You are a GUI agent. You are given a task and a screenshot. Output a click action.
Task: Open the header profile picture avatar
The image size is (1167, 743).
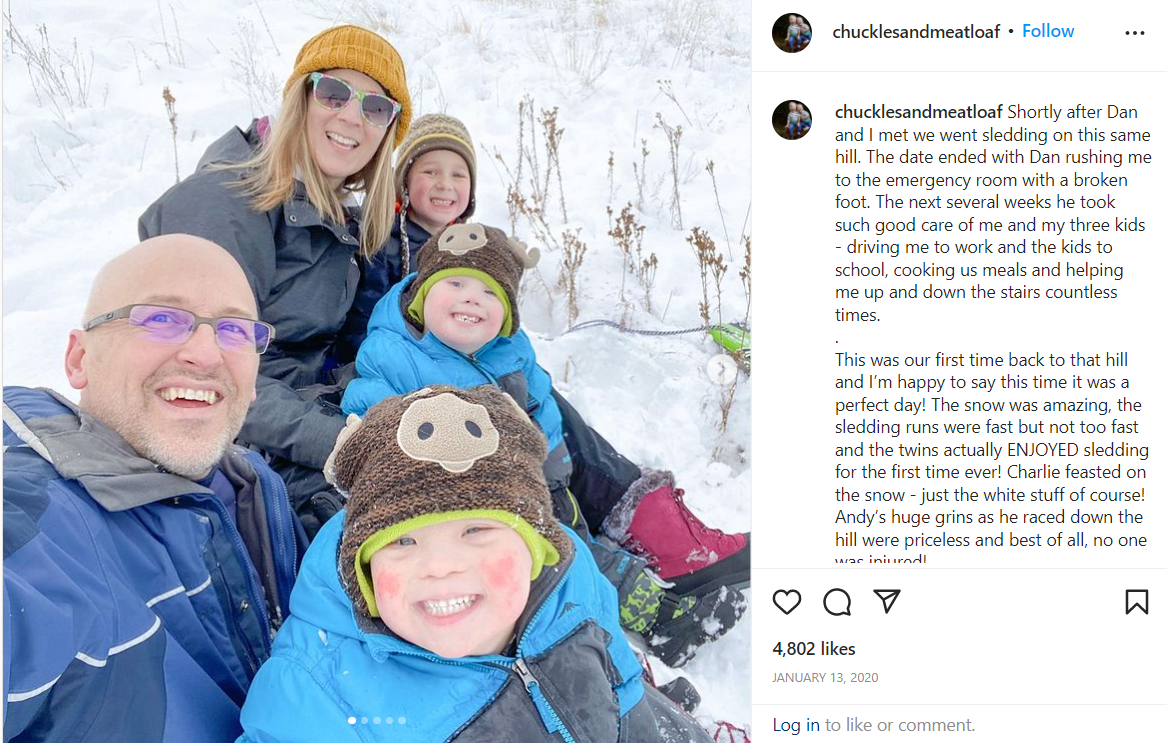tap(792, 33)
